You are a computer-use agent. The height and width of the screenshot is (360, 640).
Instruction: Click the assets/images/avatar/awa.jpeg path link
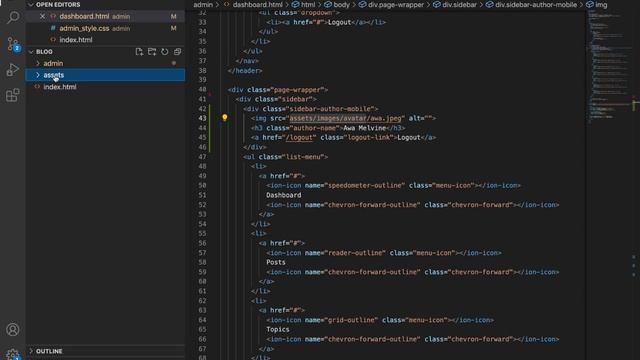(345, 118)
